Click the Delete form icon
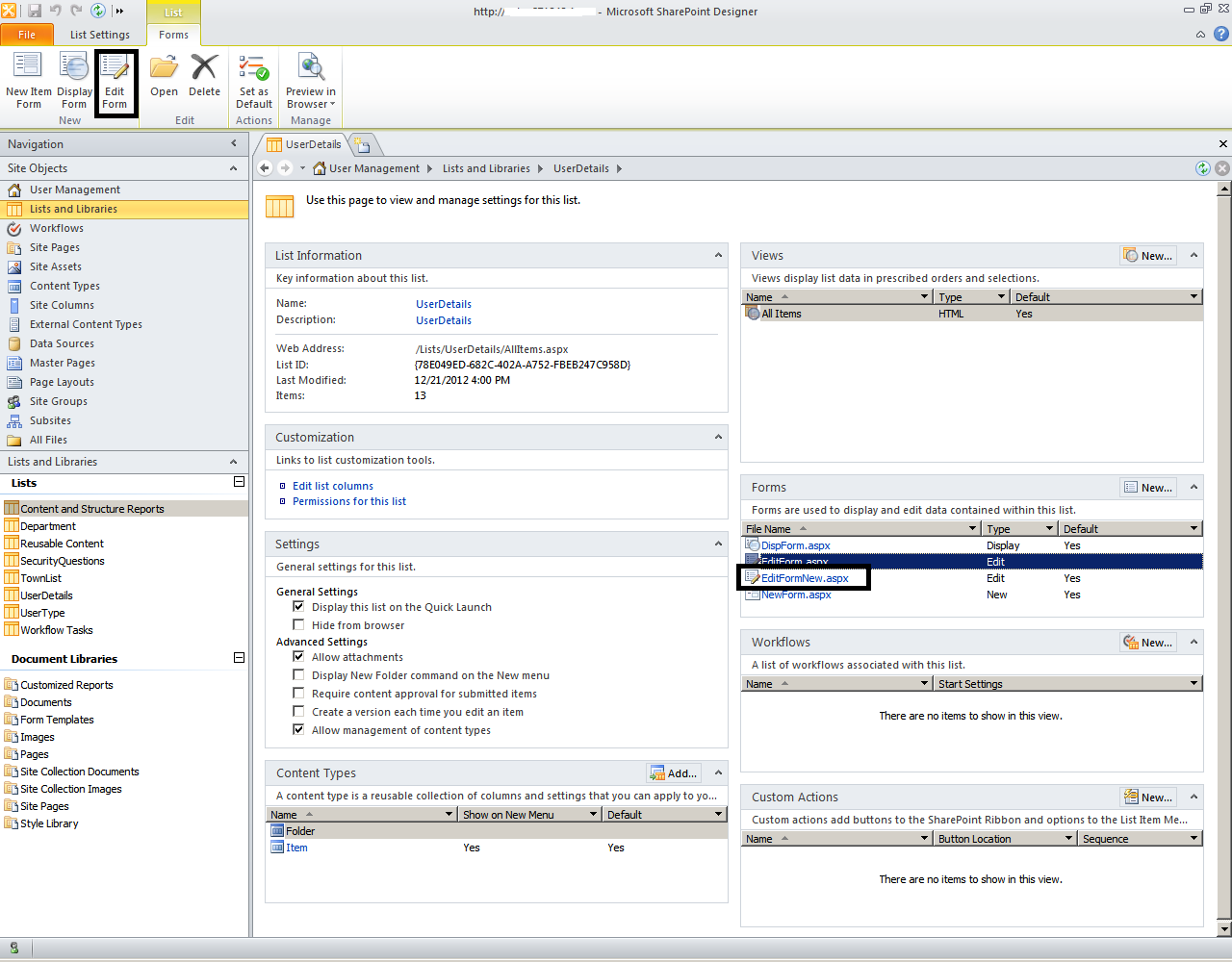1232x962 pixels. pos(204,77)
